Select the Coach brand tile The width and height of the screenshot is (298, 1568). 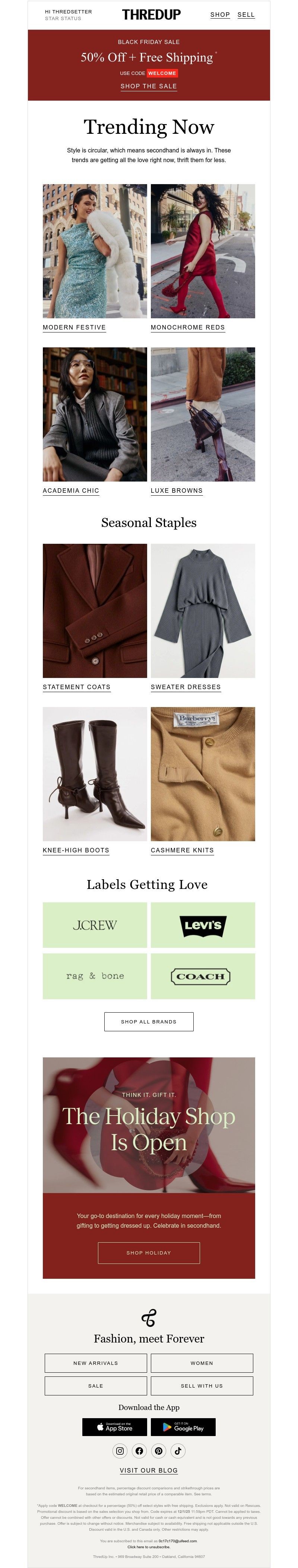coord(203,977)
